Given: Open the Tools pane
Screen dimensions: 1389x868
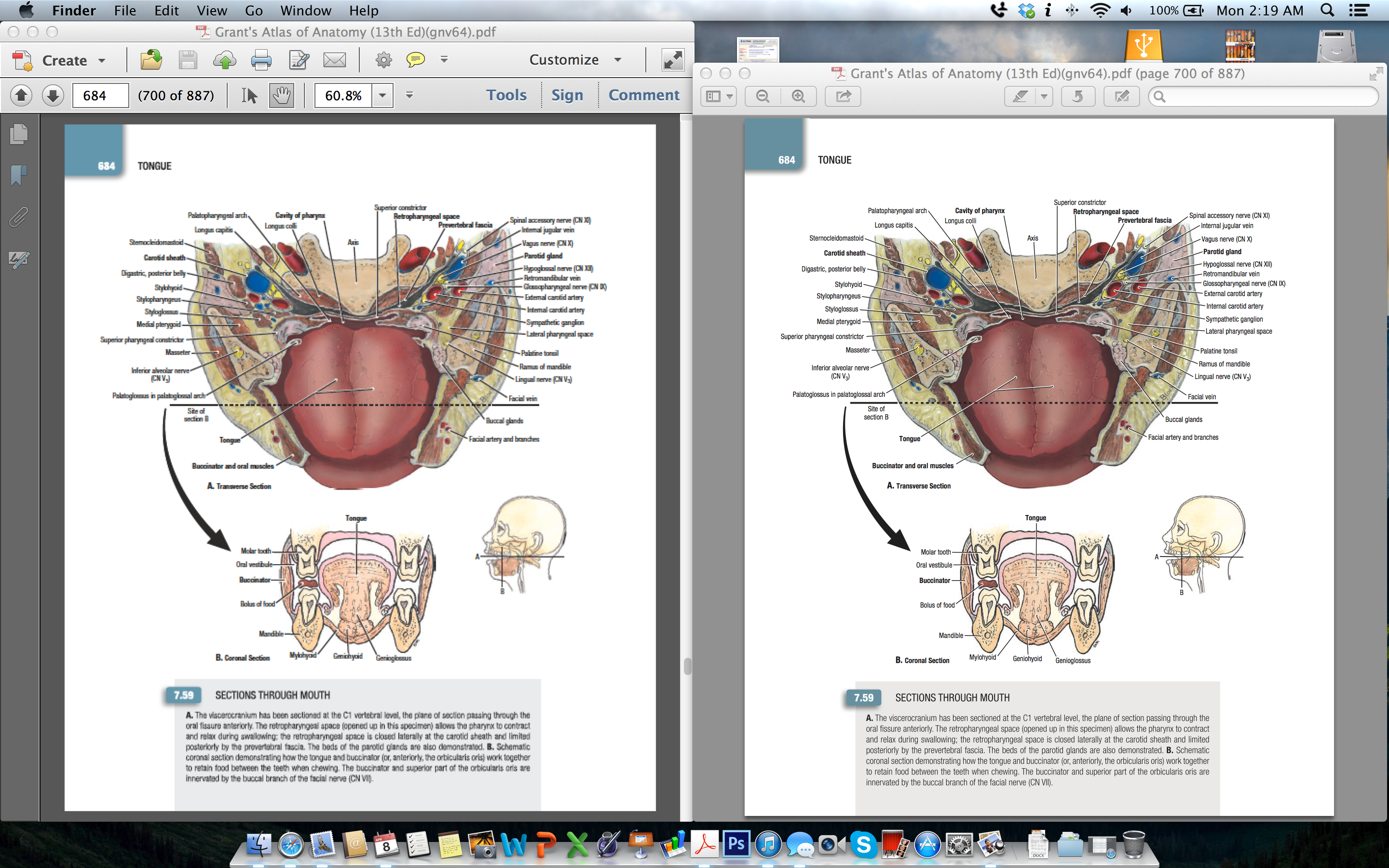Looking at the screenshot, I should click(x=506, y=95).
